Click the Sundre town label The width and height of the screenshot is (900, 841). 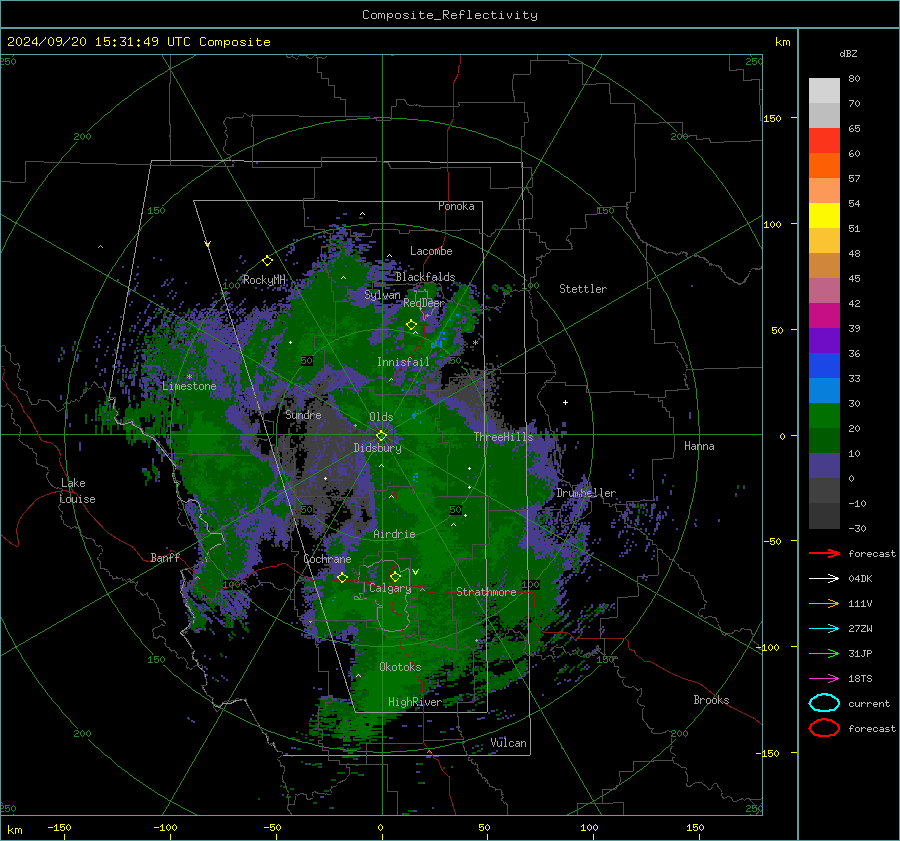pos(303,415)
